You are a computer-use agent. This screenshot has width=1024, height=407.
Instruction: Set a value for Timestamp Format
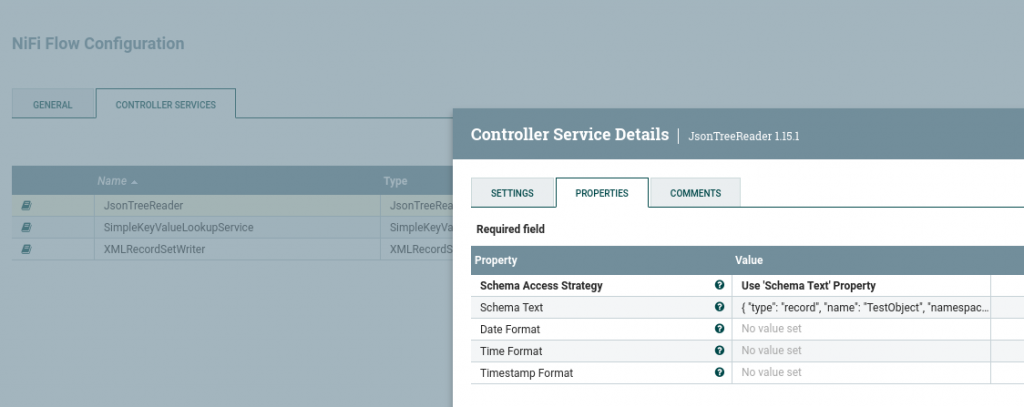point(860,373)
